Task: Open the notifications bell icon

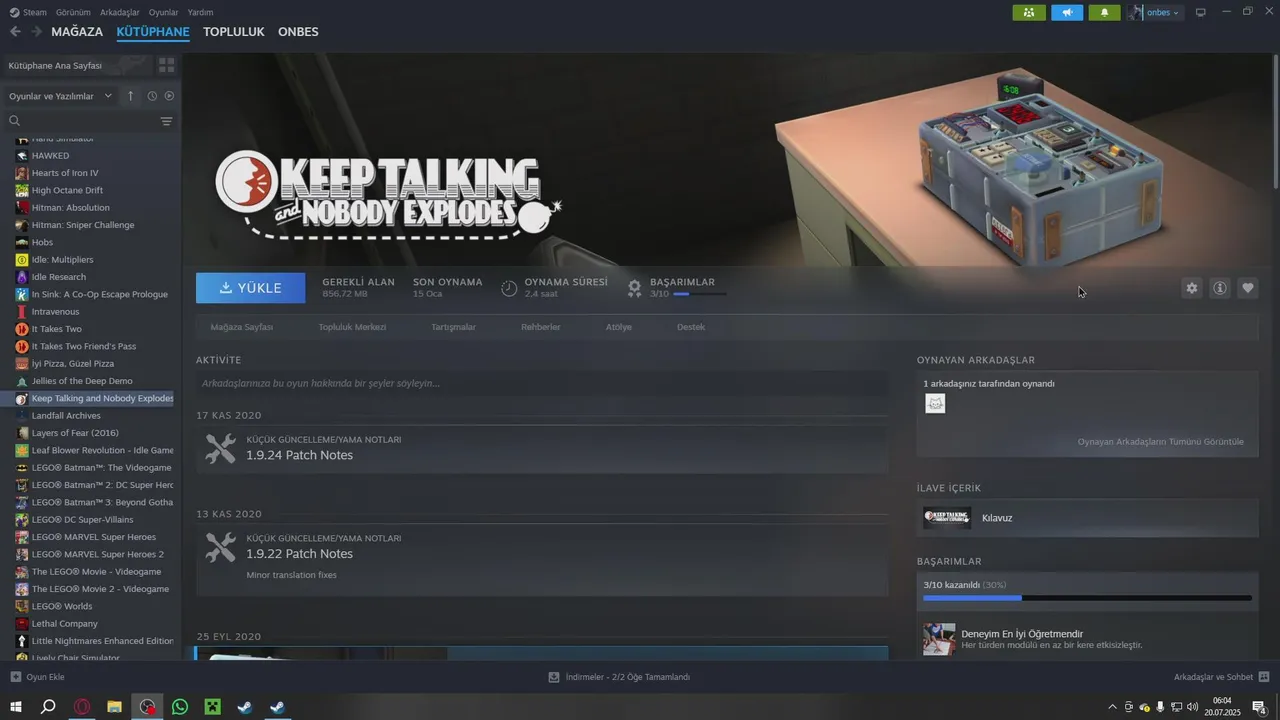Action: tap(1104, 12)
